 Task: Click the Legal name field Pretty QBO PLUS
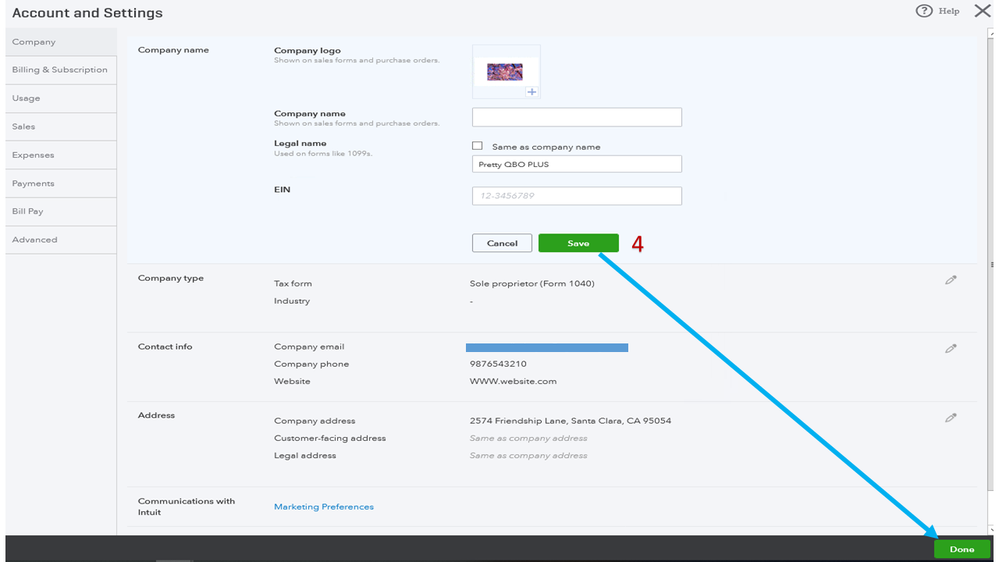577,164
